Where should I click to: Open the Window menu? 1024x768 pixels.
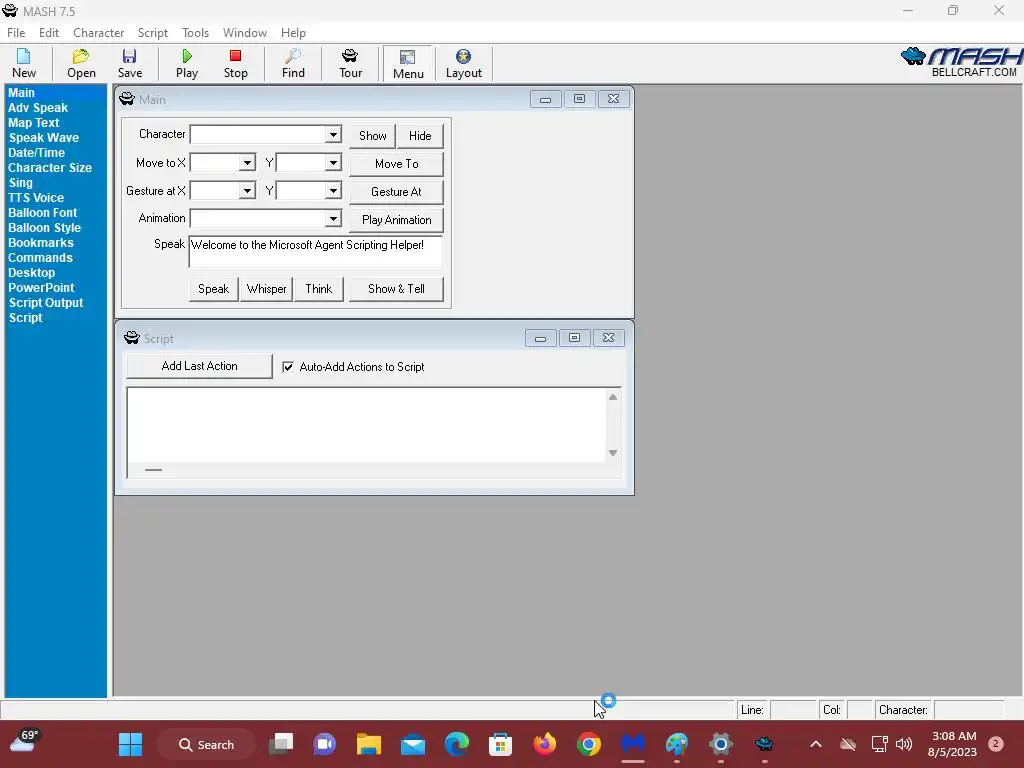click(245, 33)
